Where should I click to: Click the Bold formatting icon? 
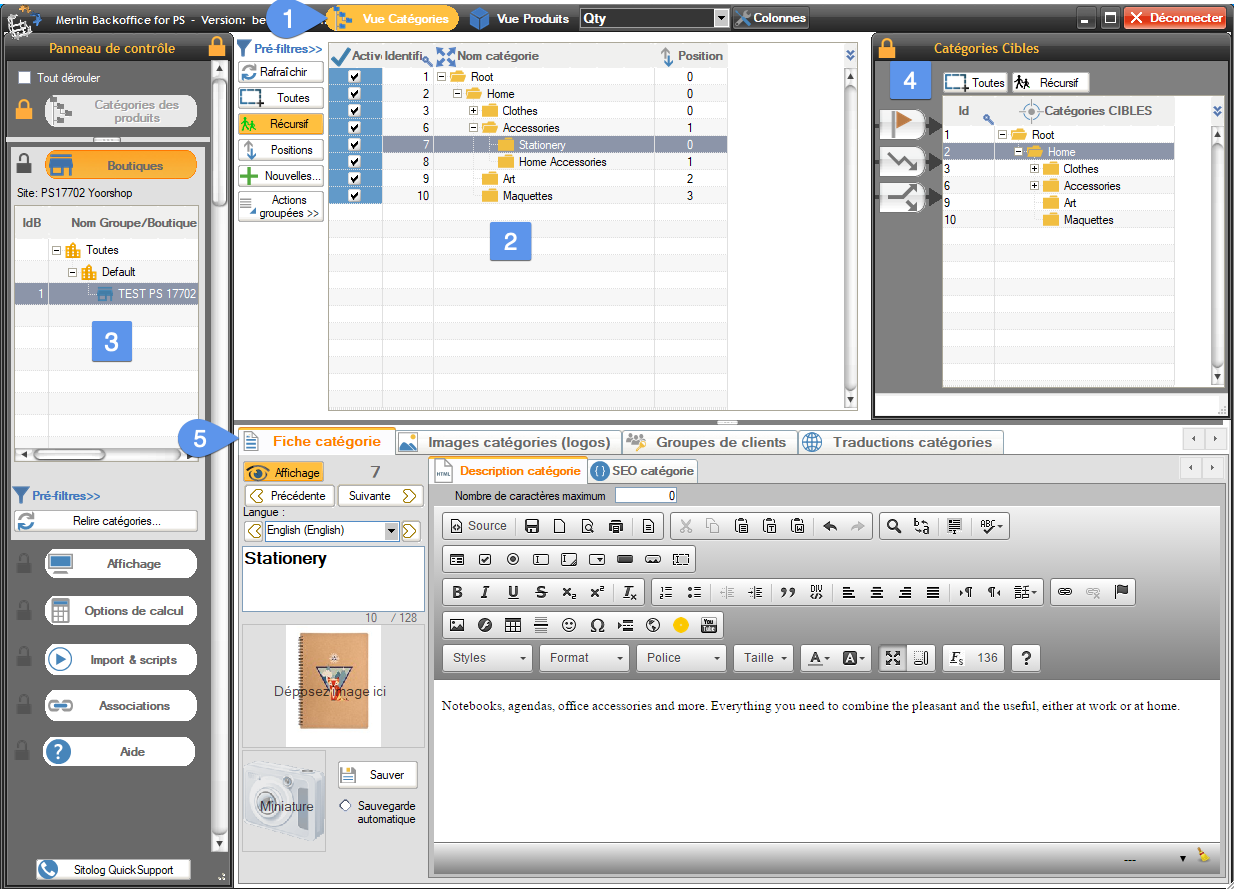click(457, 592)
